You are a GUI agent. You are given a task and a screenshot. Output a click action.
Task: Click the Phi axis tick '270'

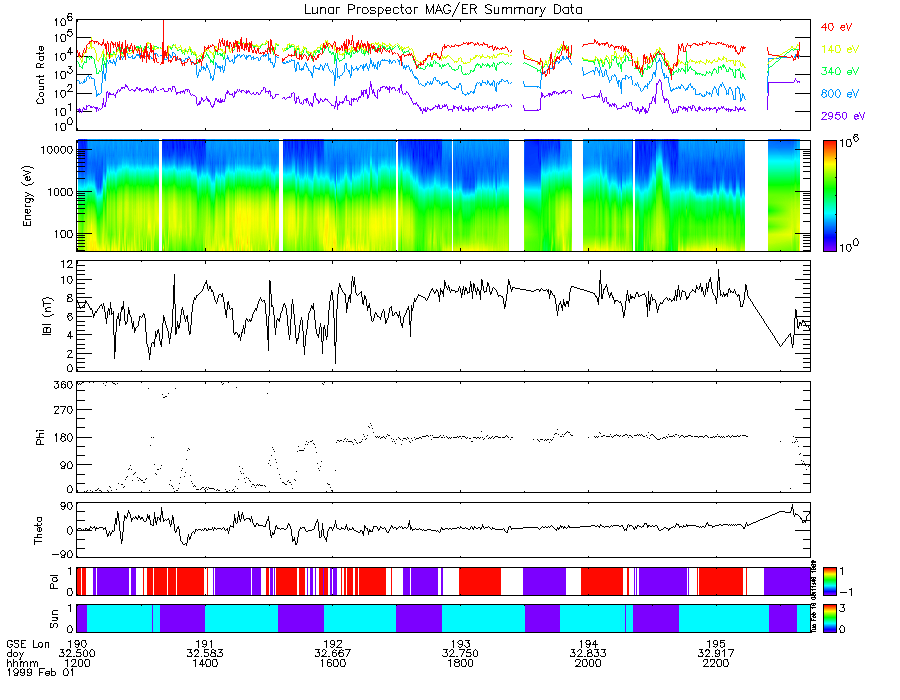pos(63,410)
